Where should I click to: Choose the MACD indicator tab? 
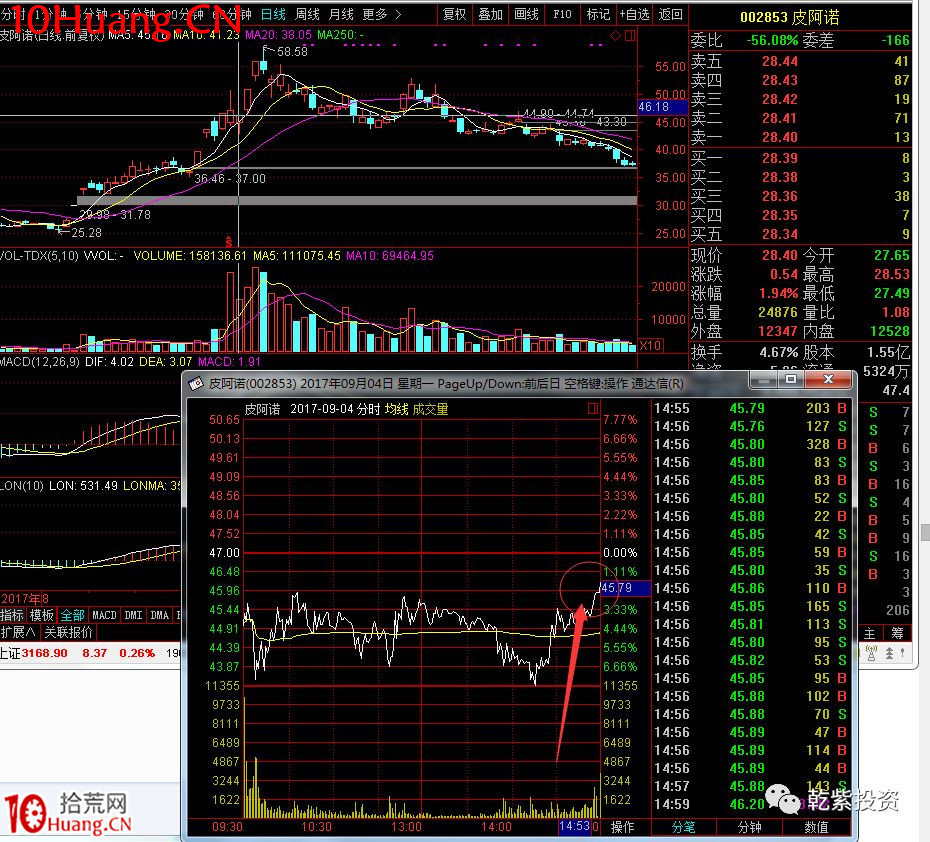(104, 615)
